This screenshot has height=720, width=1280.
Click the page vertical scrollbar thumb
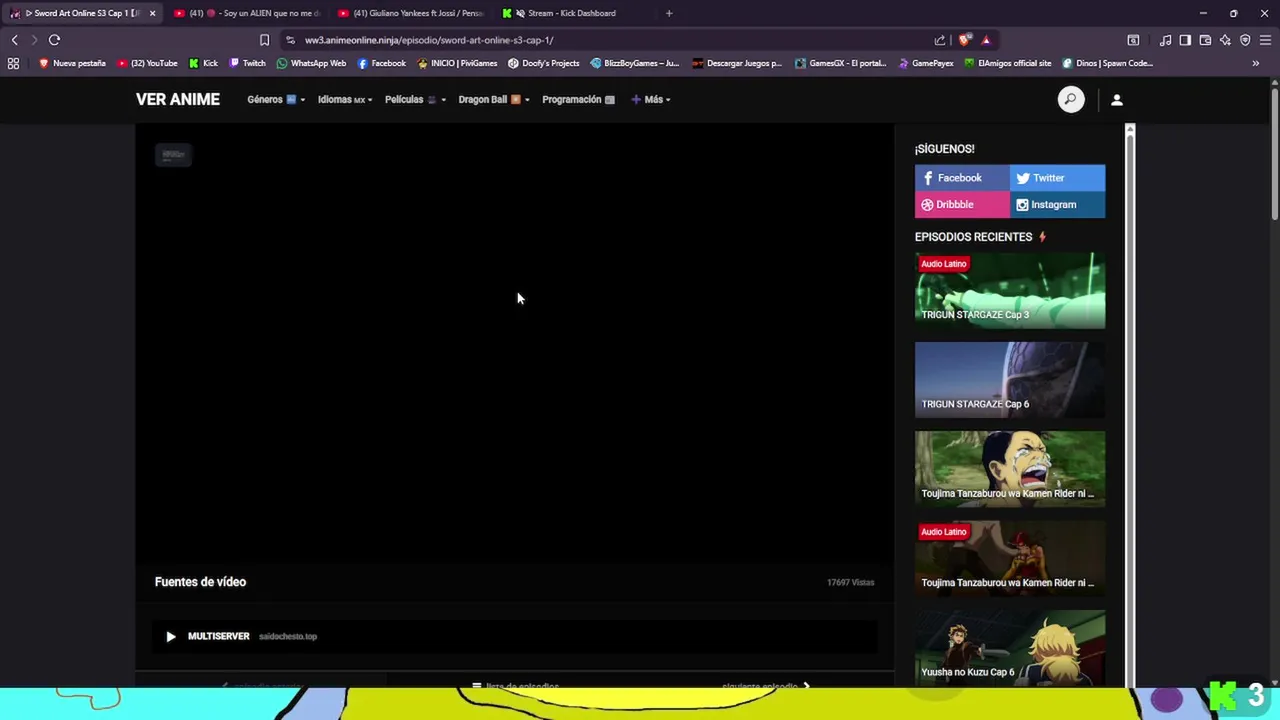(x=1275, y=152)
